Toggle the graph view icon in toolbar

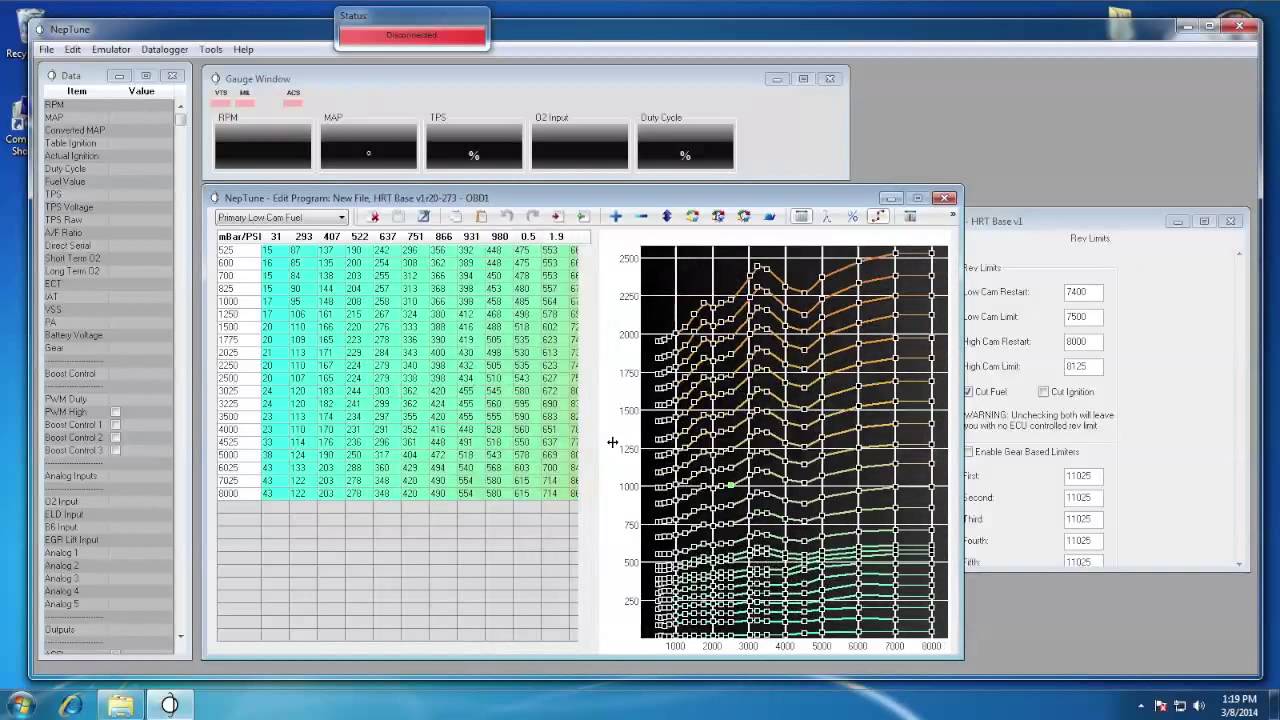click(878, 216)
